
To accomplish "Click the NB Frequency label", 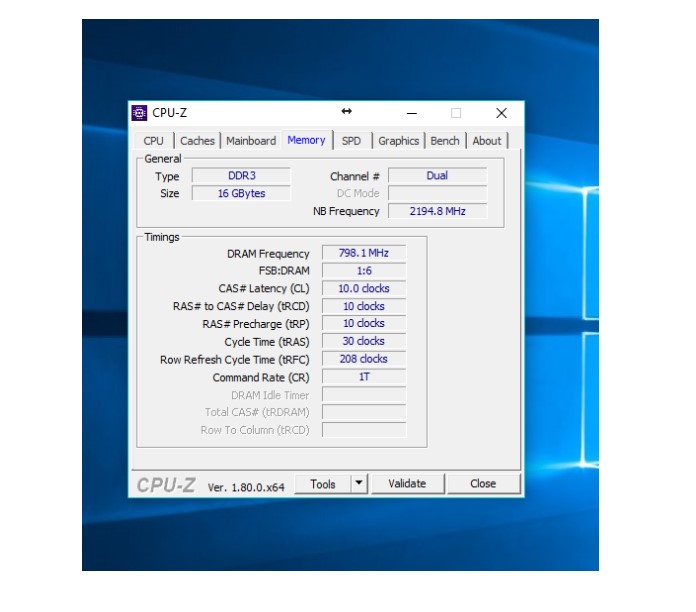I will click(x=346, y=211).
